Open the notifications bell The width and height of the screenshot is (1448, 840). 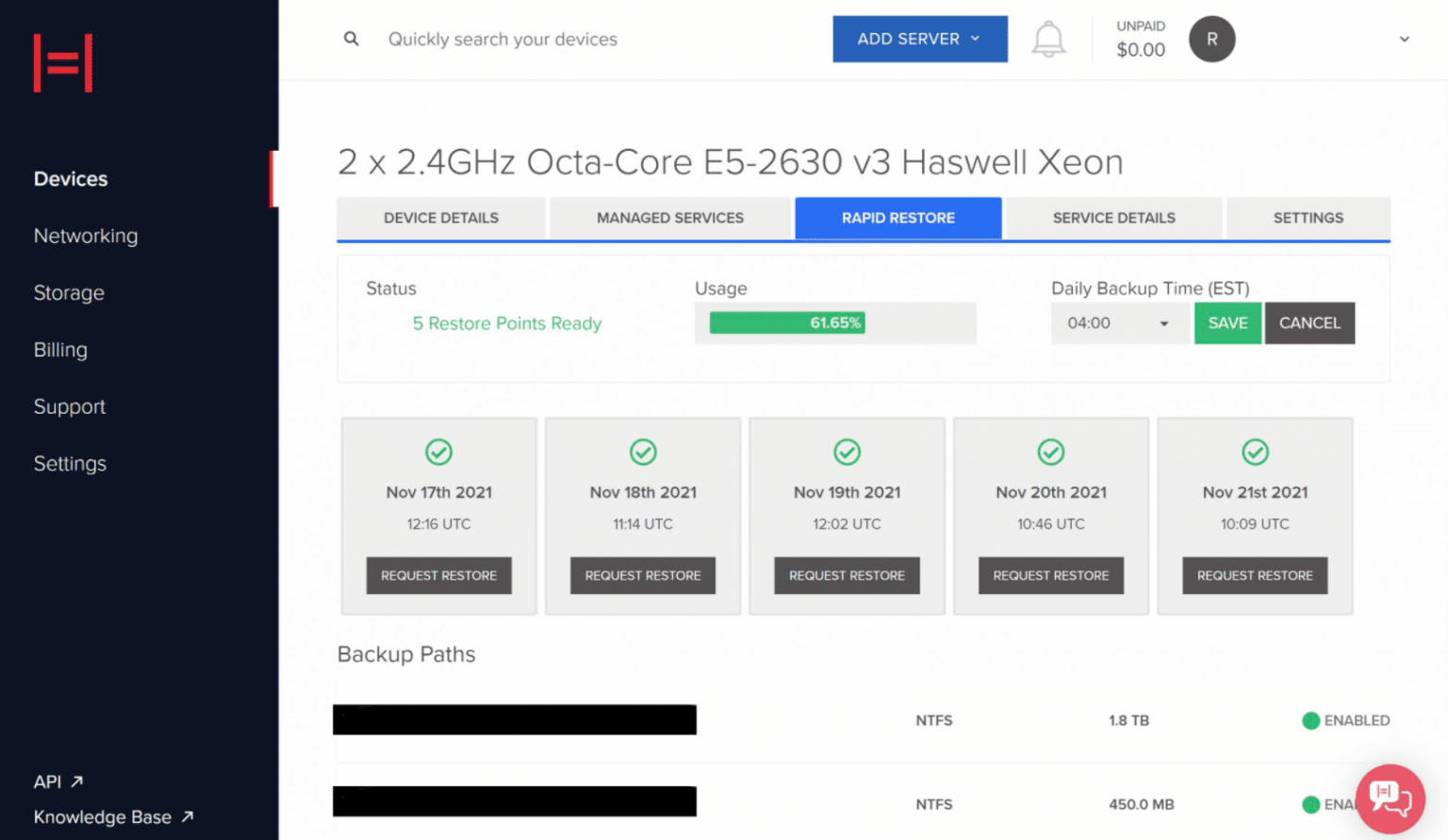point(1047,40)
